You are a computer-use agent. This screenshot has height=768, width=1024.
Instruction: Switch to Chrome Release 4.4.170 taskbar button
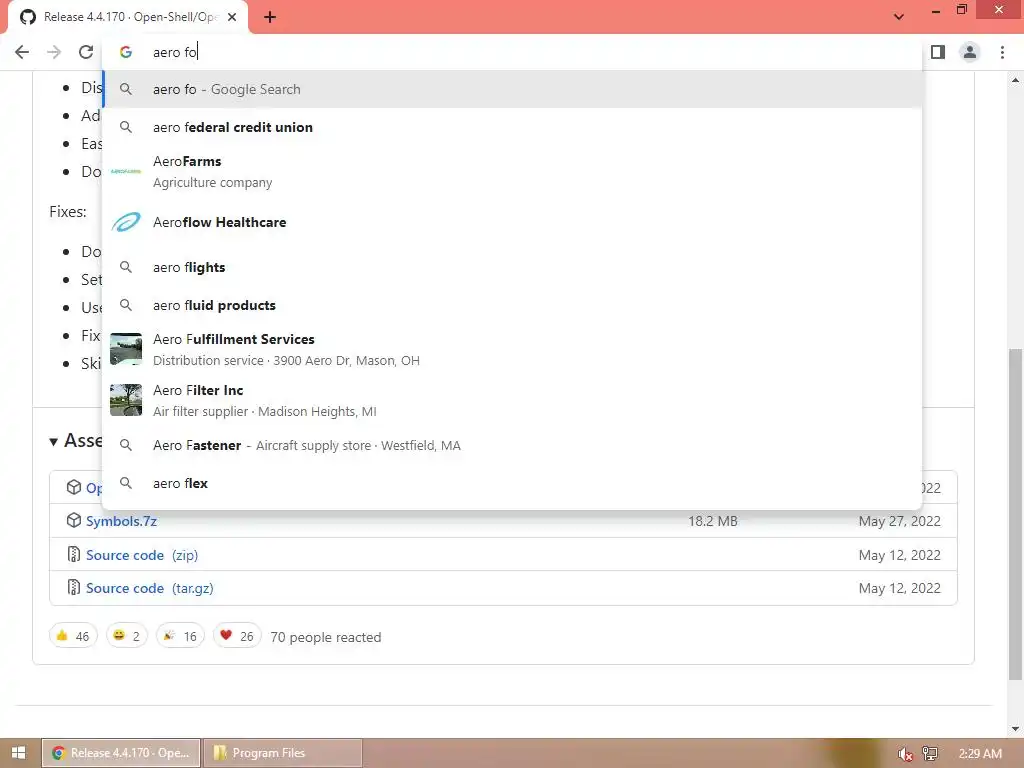click(x=121, y=753)
